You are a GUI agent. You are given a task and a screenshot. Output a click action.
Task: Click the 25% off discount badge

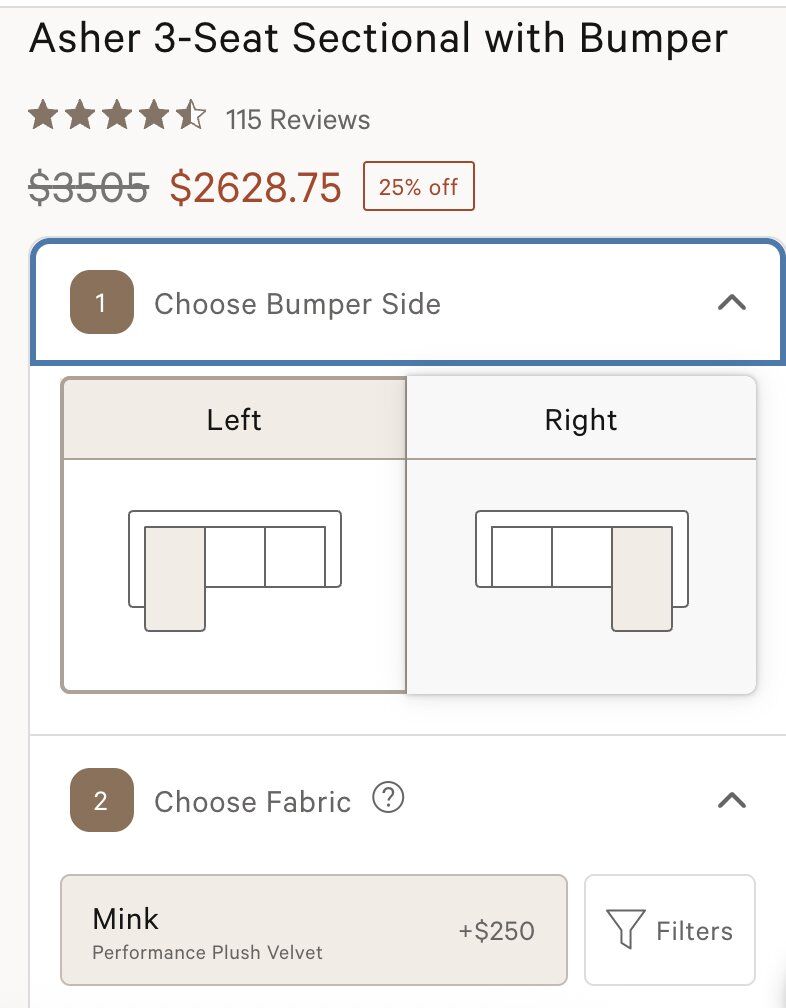(418, 186)
